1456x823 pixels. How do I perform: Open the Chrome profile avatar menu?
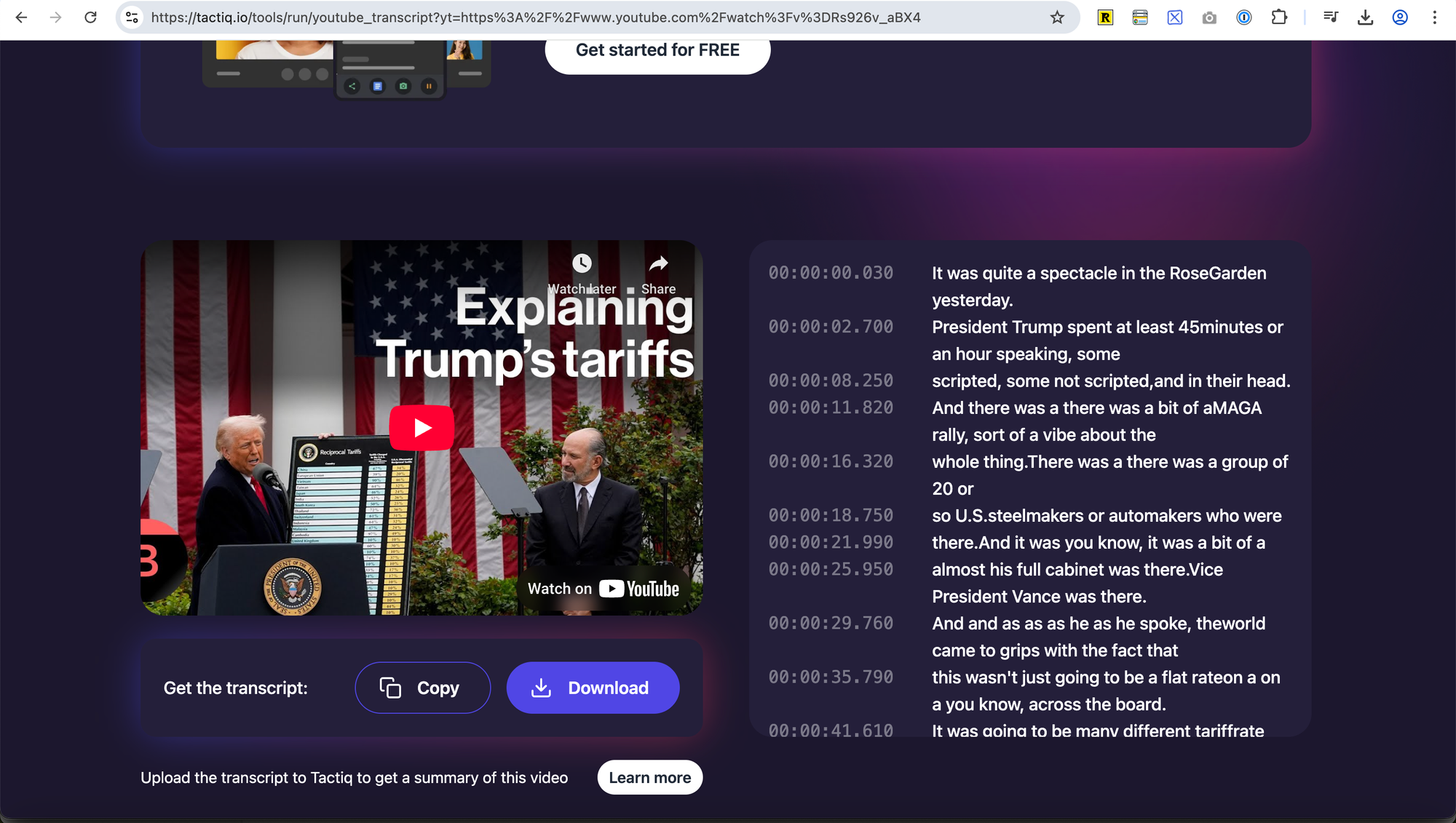pyautogui.click(x=1399, y=17)
